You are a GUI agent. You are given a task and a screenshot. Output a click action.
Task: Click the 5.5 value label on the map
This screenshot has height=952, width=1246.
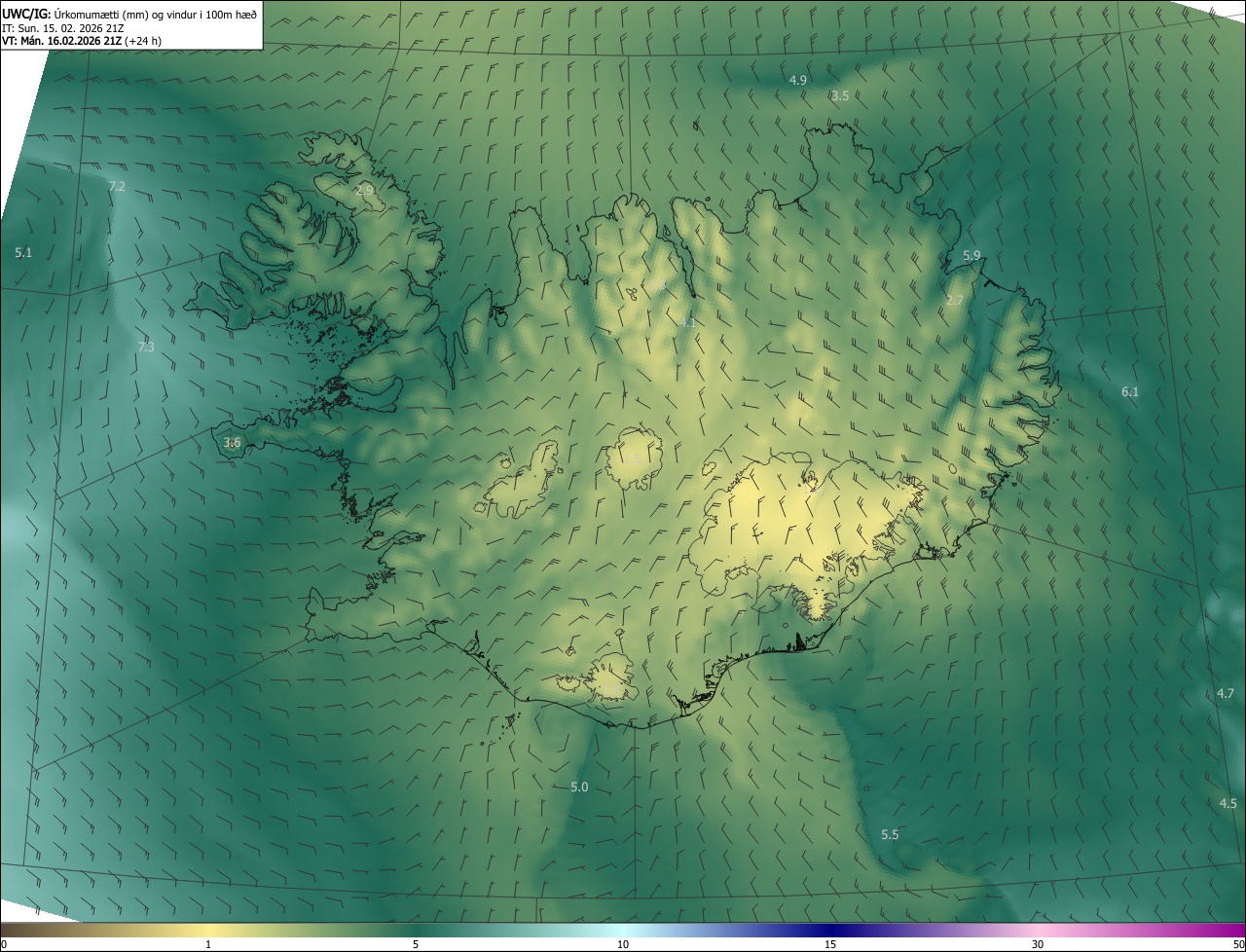click(890, 834)
